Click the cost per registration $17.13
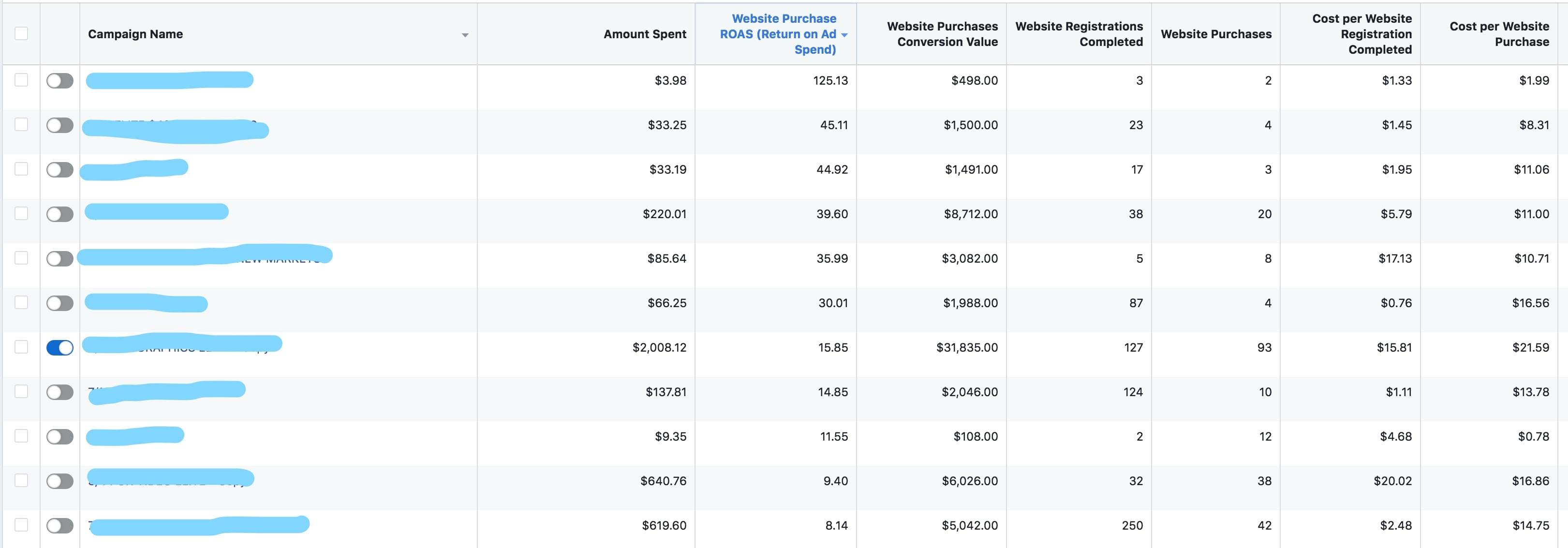The width and height of the screenshot is (1568, 548). [1395, 258]
